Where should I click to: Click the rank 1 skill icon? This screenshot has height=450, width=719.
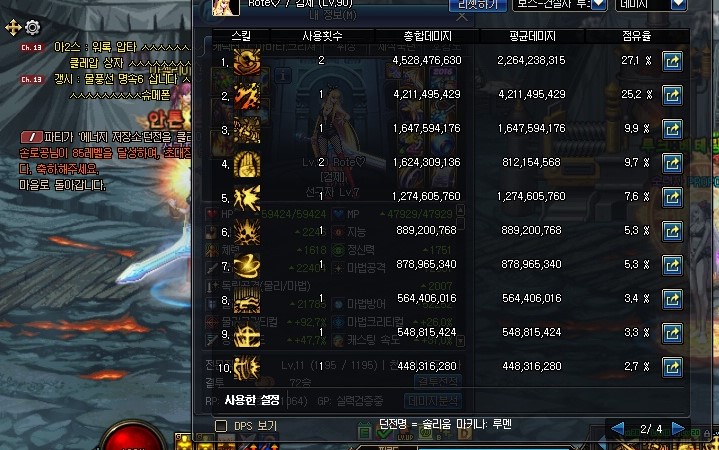pyautogui.click(x=247, y=62)
